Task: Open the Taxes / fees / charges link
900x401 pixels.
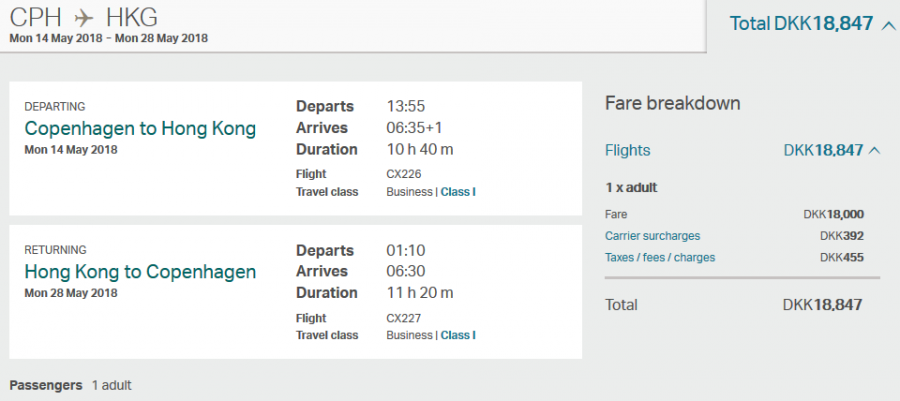Action: 659,258
